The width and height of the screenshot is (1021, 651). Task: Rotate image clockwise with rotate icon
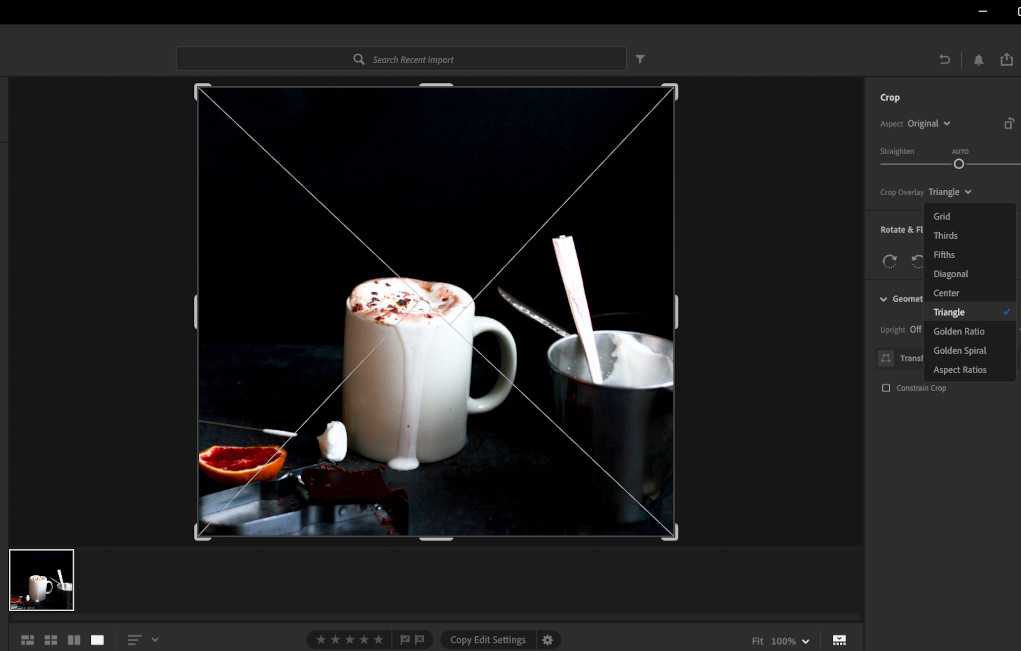tap(889, 261)
